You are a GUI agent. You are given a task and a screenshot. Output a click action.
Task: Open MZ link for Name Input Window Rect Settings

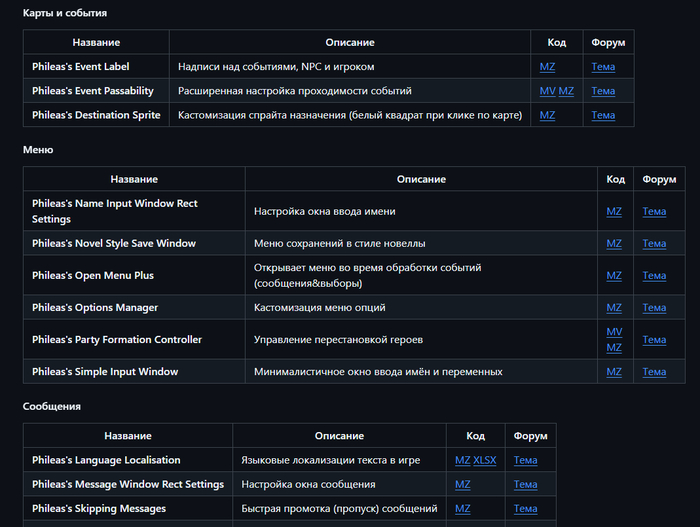(x=614, y=211)
